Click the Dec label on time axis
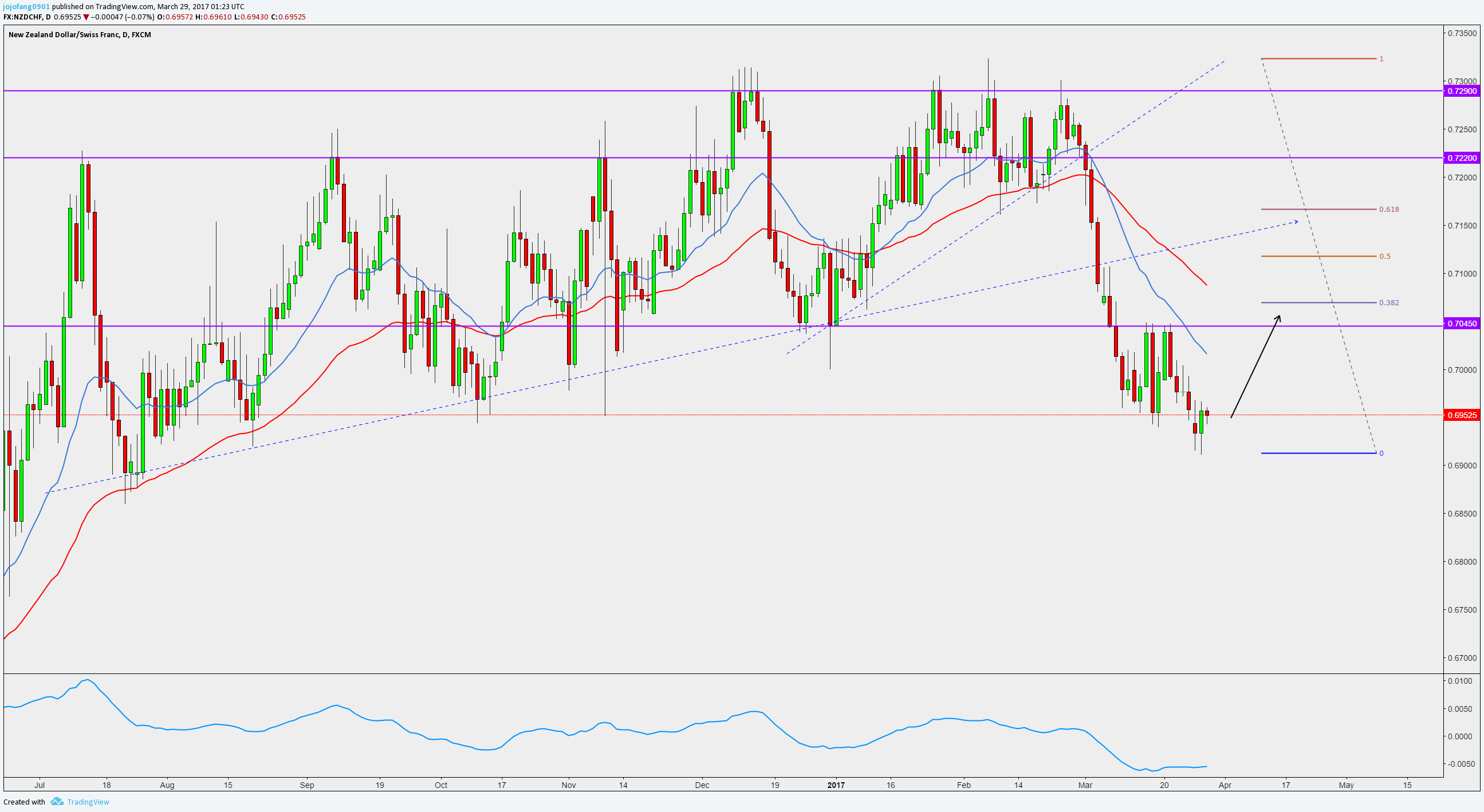The image size is (1484, 812). (x=702, y=785)
